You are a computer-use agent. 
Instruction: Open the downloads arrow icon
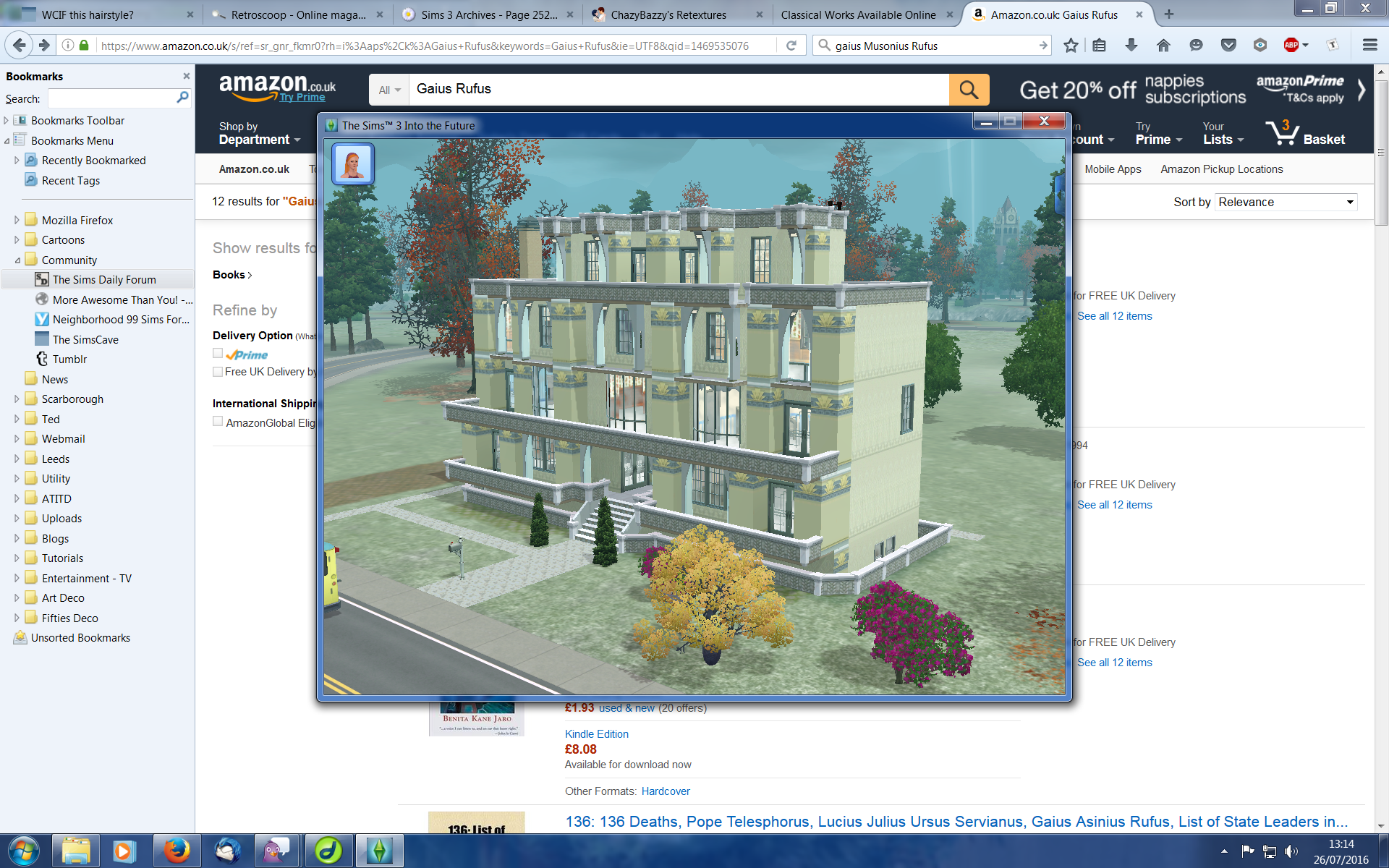coord(1131,46)
